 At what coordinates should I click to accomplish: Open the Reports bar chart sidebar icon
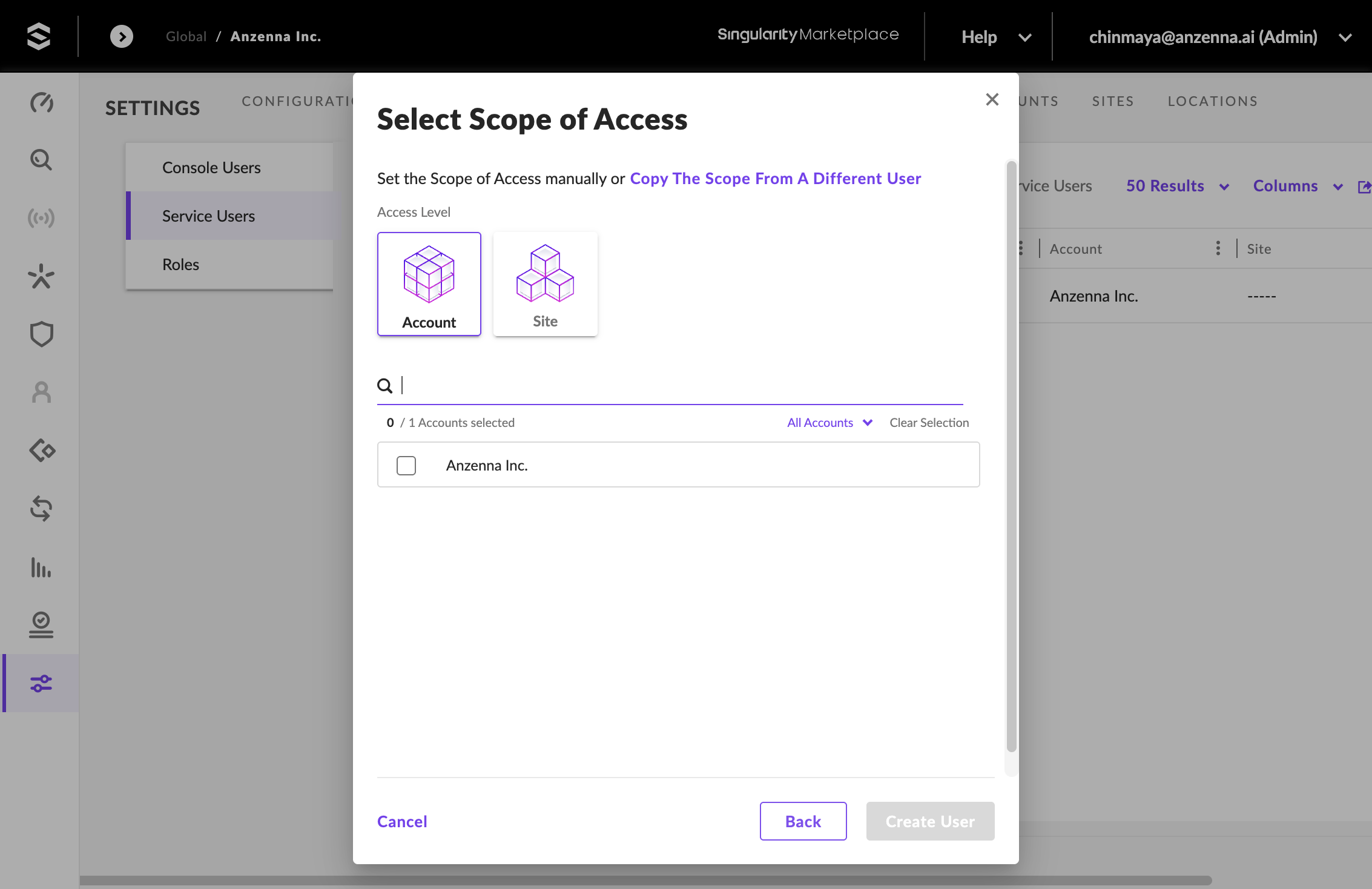(41, 567)
